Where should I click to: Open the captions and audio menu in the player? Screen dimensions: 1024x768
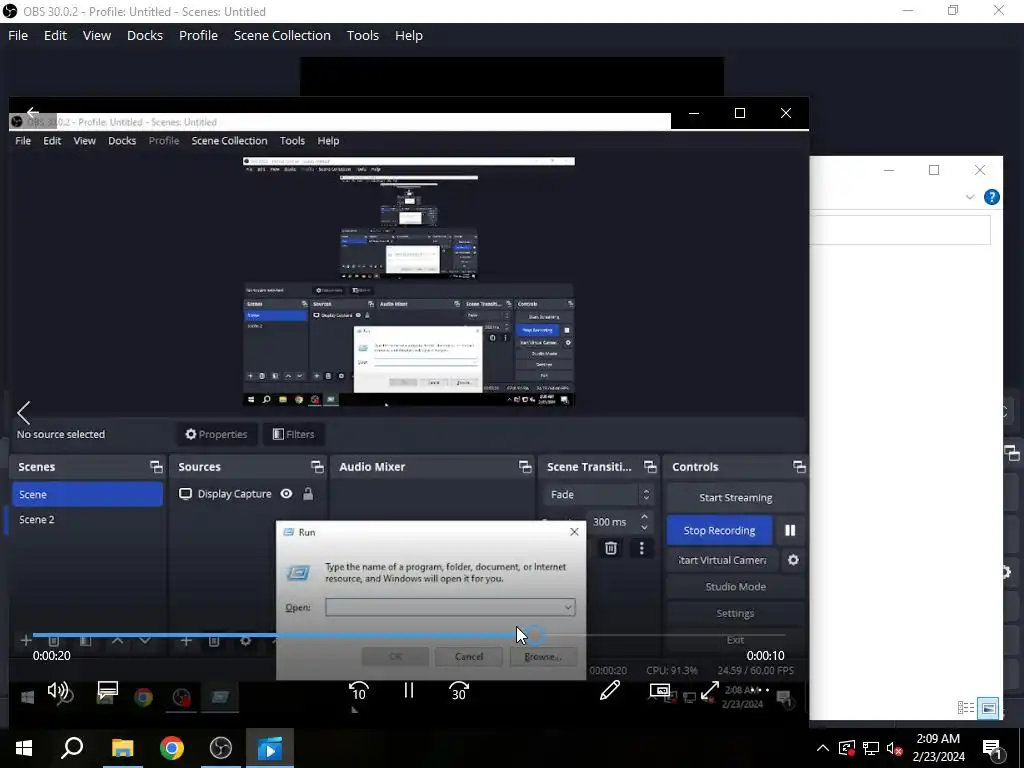107,690
